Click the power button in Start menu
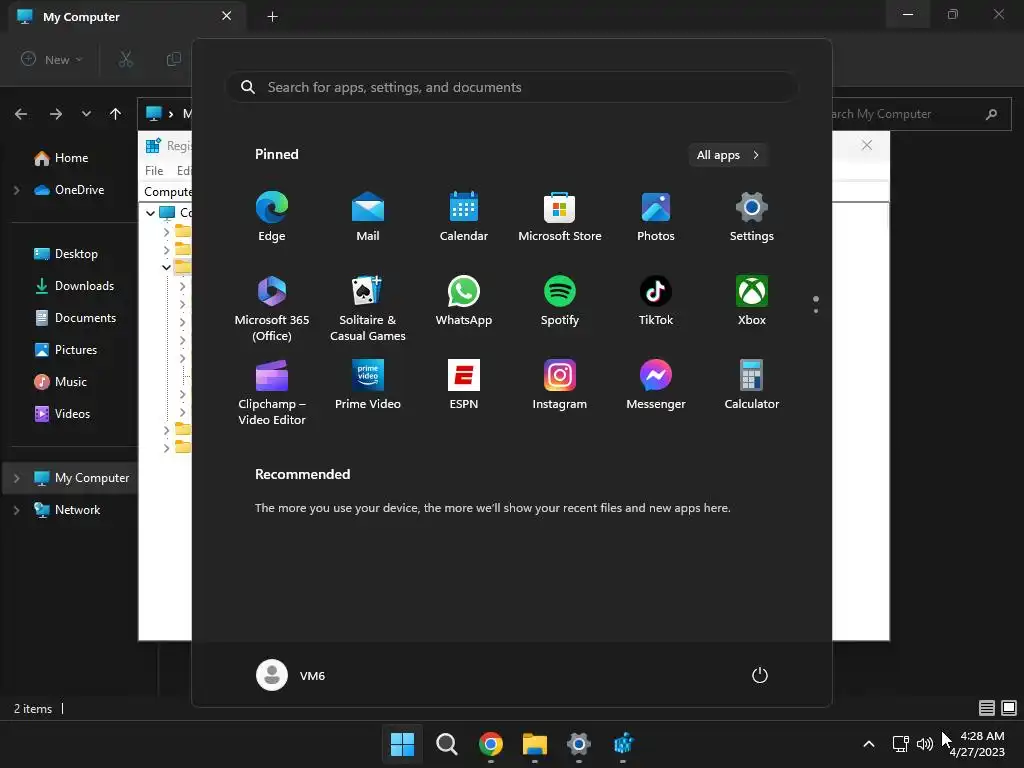Image resolution: width=1024 pixels, height=768 pixels. pyautogui.click(x=760, y=675)
